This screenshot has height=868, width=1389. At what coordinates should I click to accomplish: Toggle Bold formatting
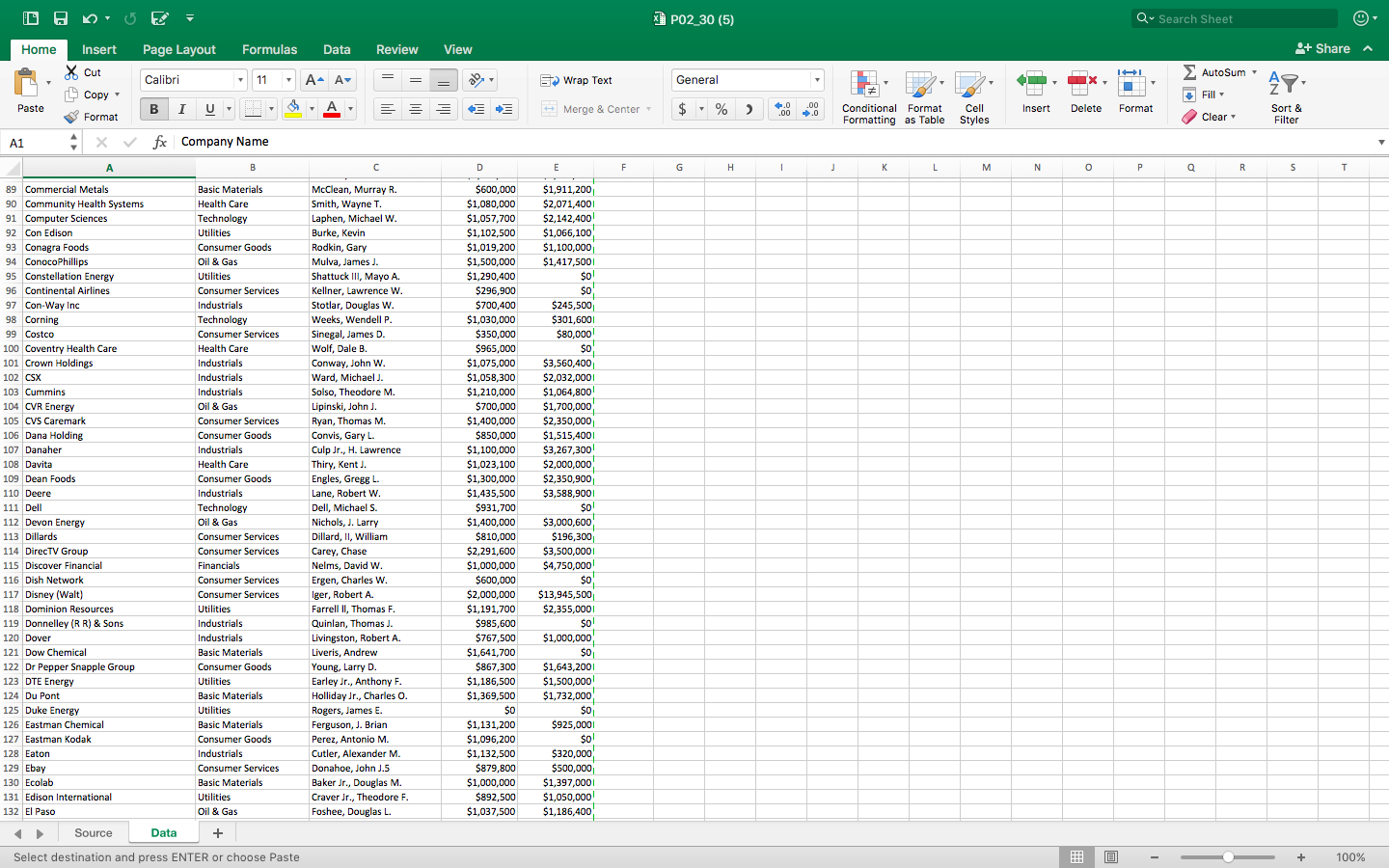153,109
